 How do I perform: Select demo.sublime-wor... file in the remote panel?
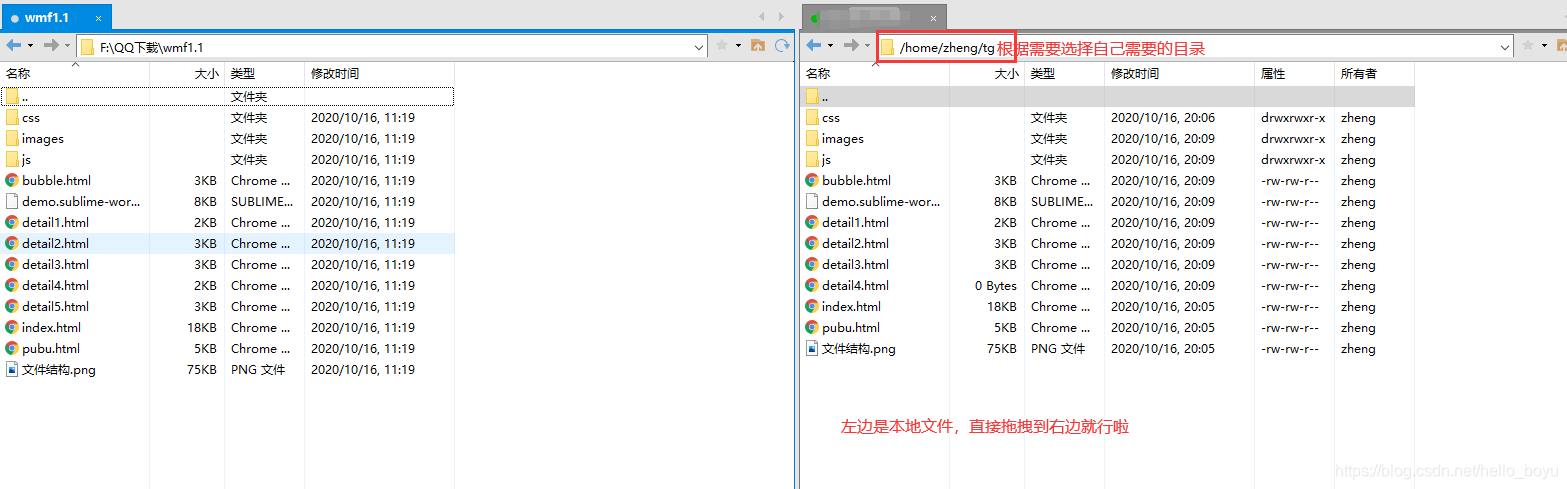pos(1108,201)
